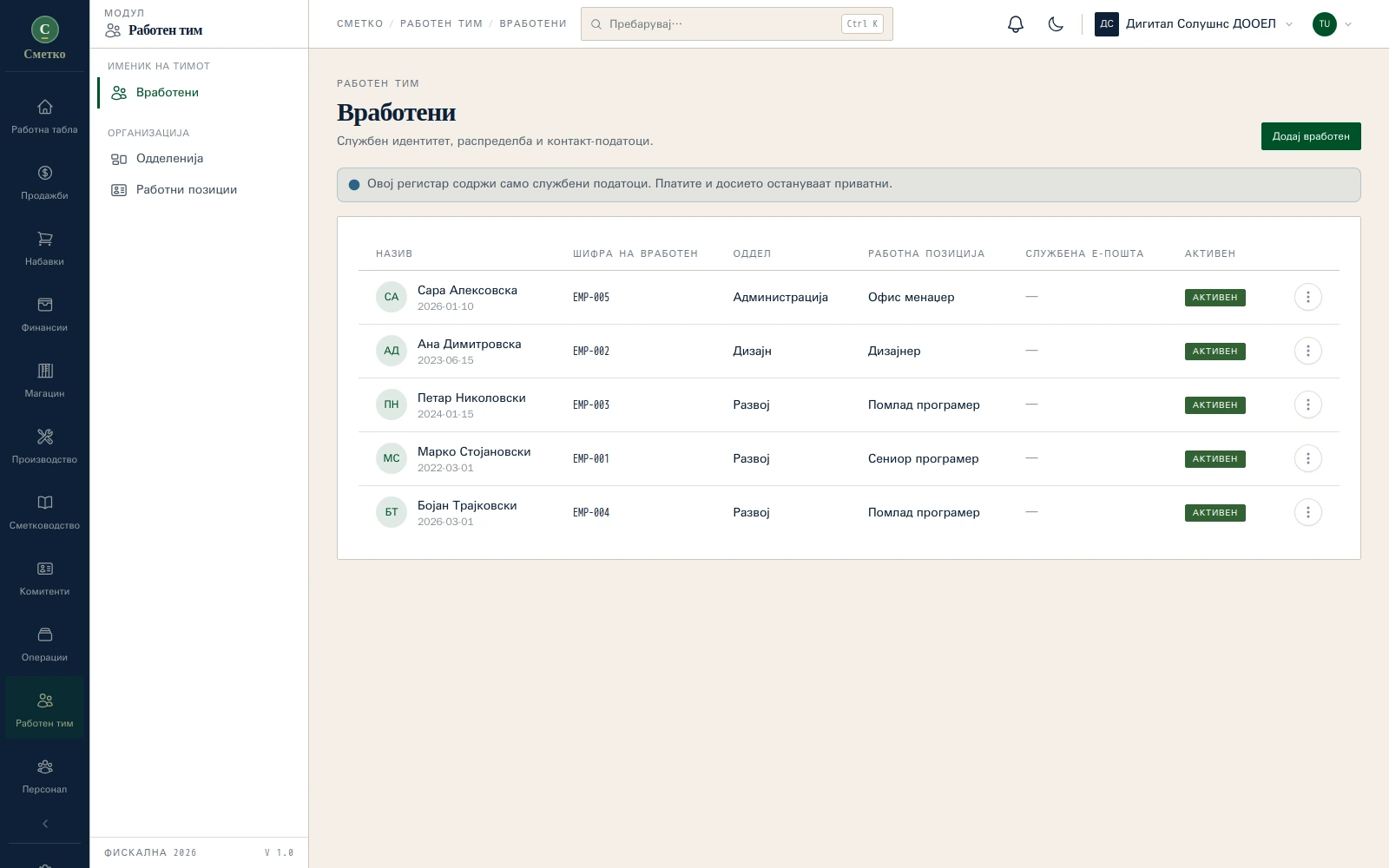Open the Финансии module
This screenshot has width=1389, height=868.
[x=44, y=315]
